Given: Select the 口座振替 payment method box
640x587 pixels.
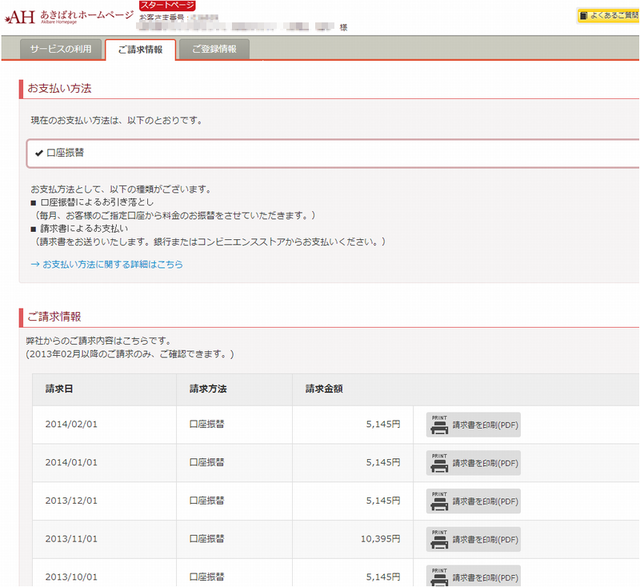Looking at the screenshot, I should point(330,153).
